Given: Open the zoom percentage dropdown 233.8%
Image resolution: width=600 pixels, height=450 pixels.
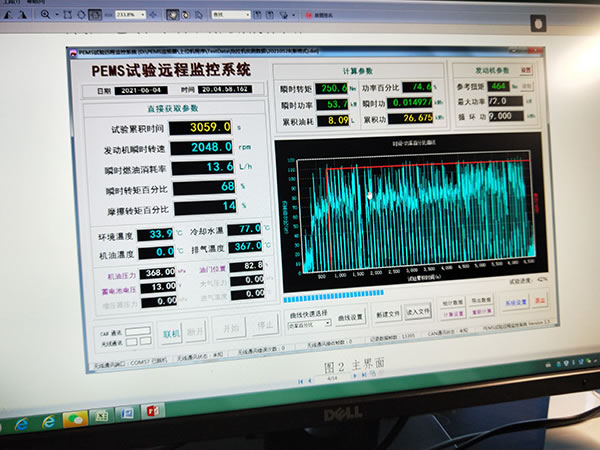Looking at the screenshot, I should (131, 15).
